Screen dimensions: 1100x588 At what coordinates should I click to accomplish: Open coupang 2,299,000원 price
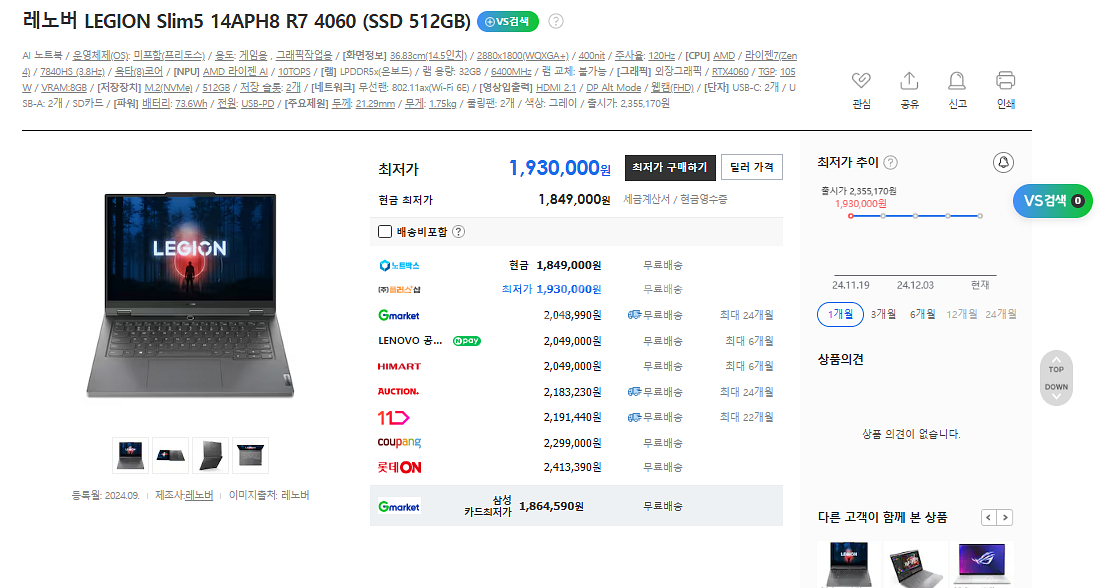572,443
